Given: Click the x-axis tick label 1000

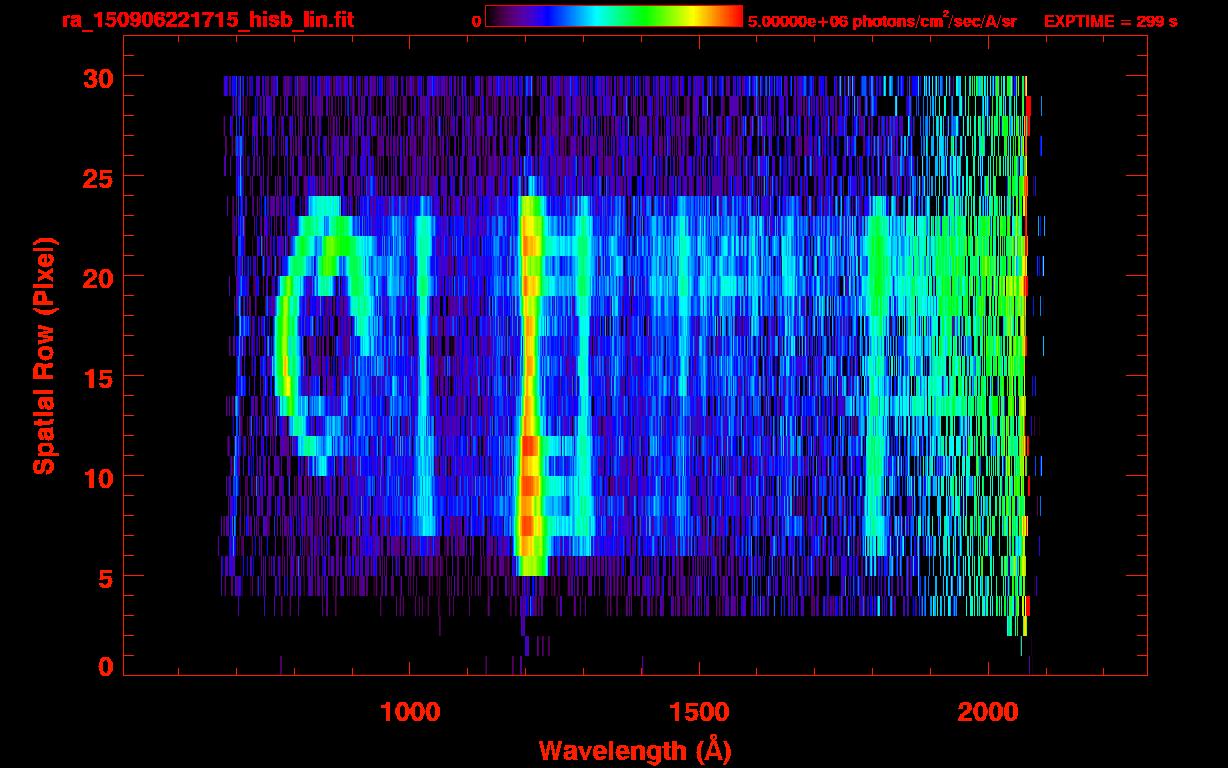Looking at the screenshot, I should (x=410, y=713).
